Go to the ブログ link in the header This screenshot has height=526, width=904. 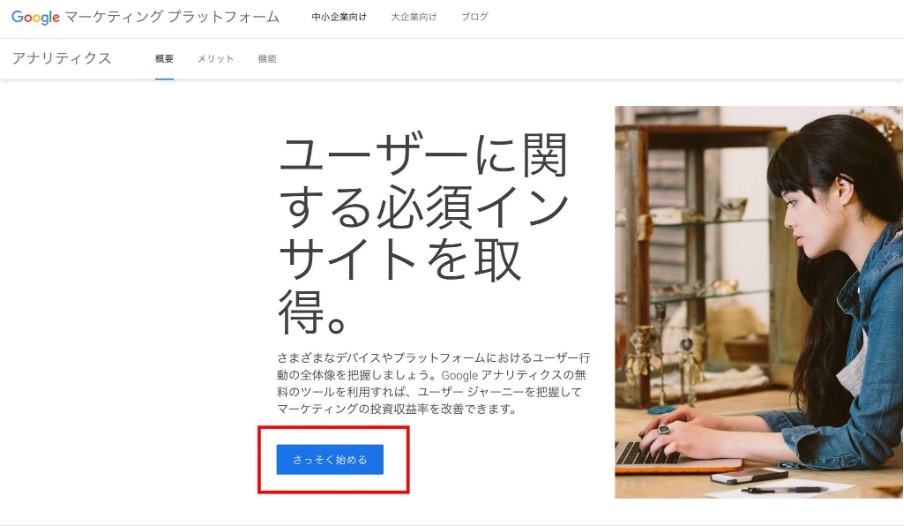[474, 17]
